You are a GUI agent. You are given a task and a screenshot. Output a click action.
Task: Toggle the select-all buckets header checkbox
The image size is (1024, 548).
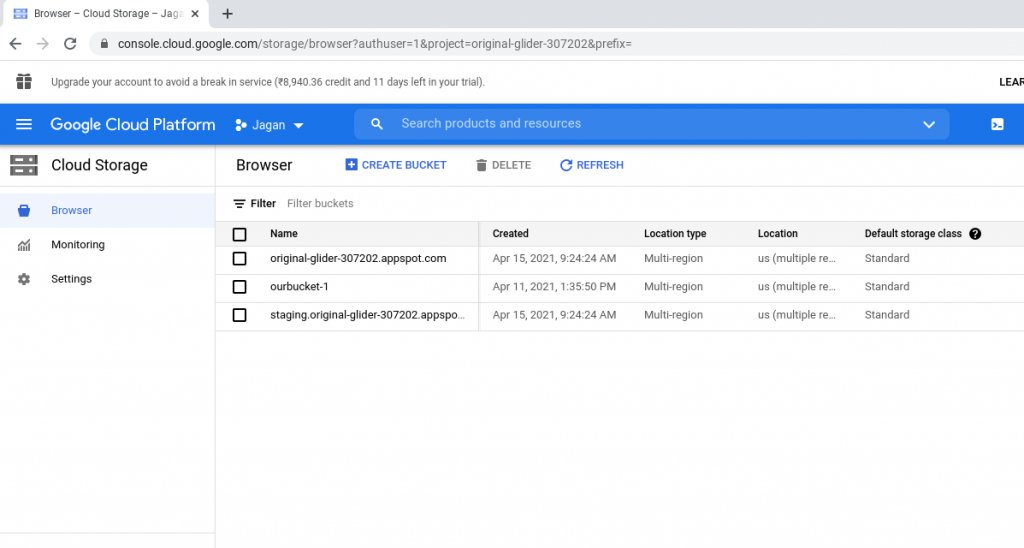click(240, 234)
